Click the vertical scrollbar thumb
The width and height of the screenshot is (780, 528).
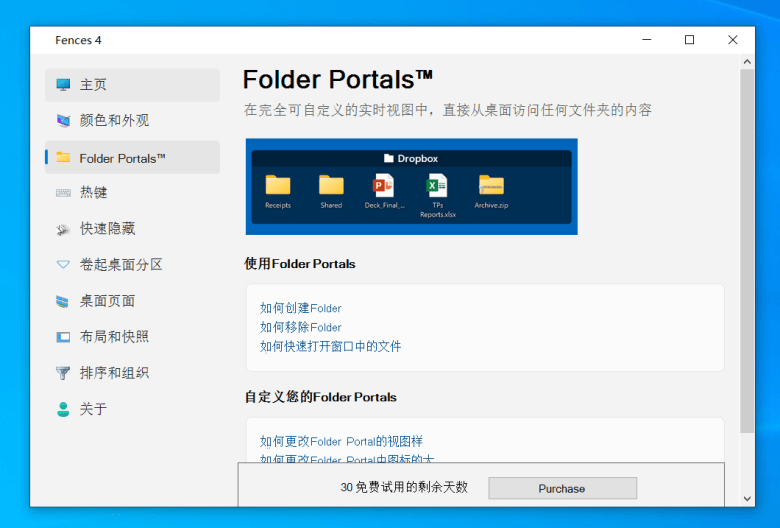tap(747, 251)
